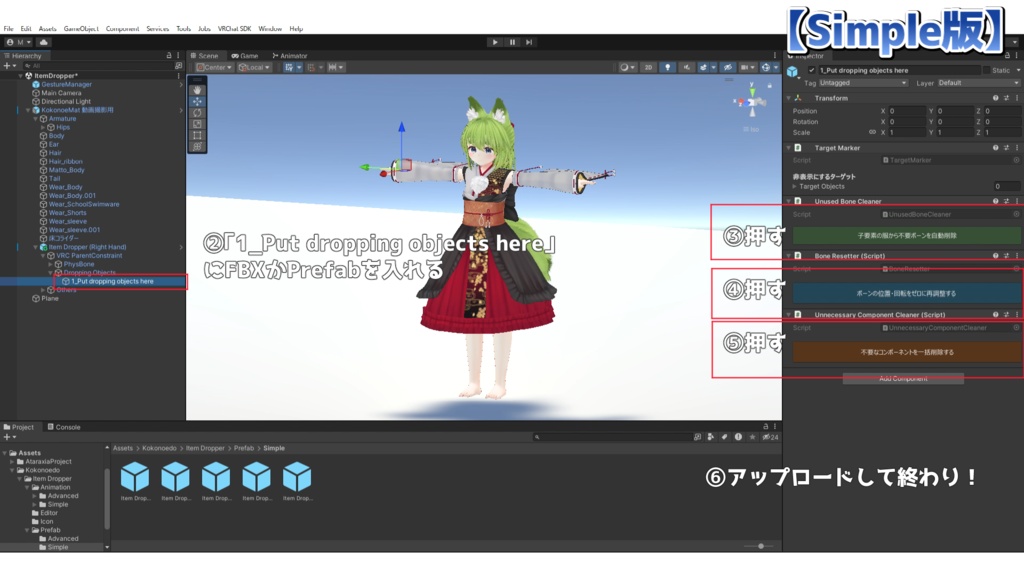This screenshot has width=1024, height=576.
Task: Switch to the Animator tab
Action: pyautogui.click(x=290, y=56)
